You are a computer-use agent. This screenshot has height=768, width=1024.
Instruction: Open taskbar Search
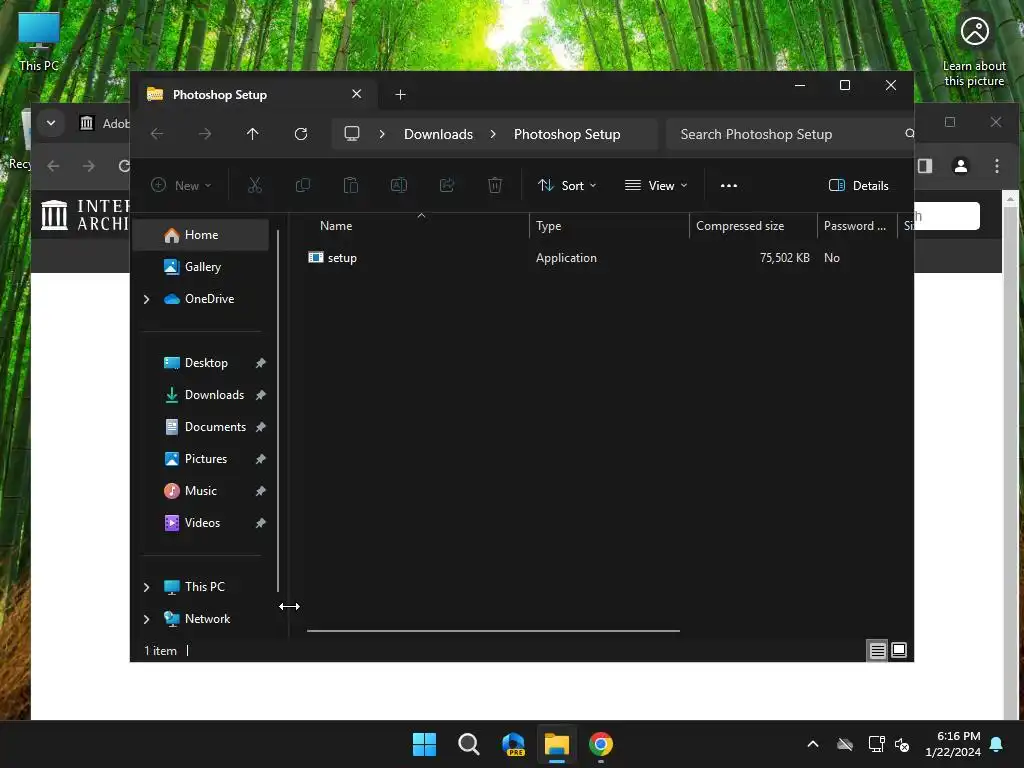(x=468, y=744)
